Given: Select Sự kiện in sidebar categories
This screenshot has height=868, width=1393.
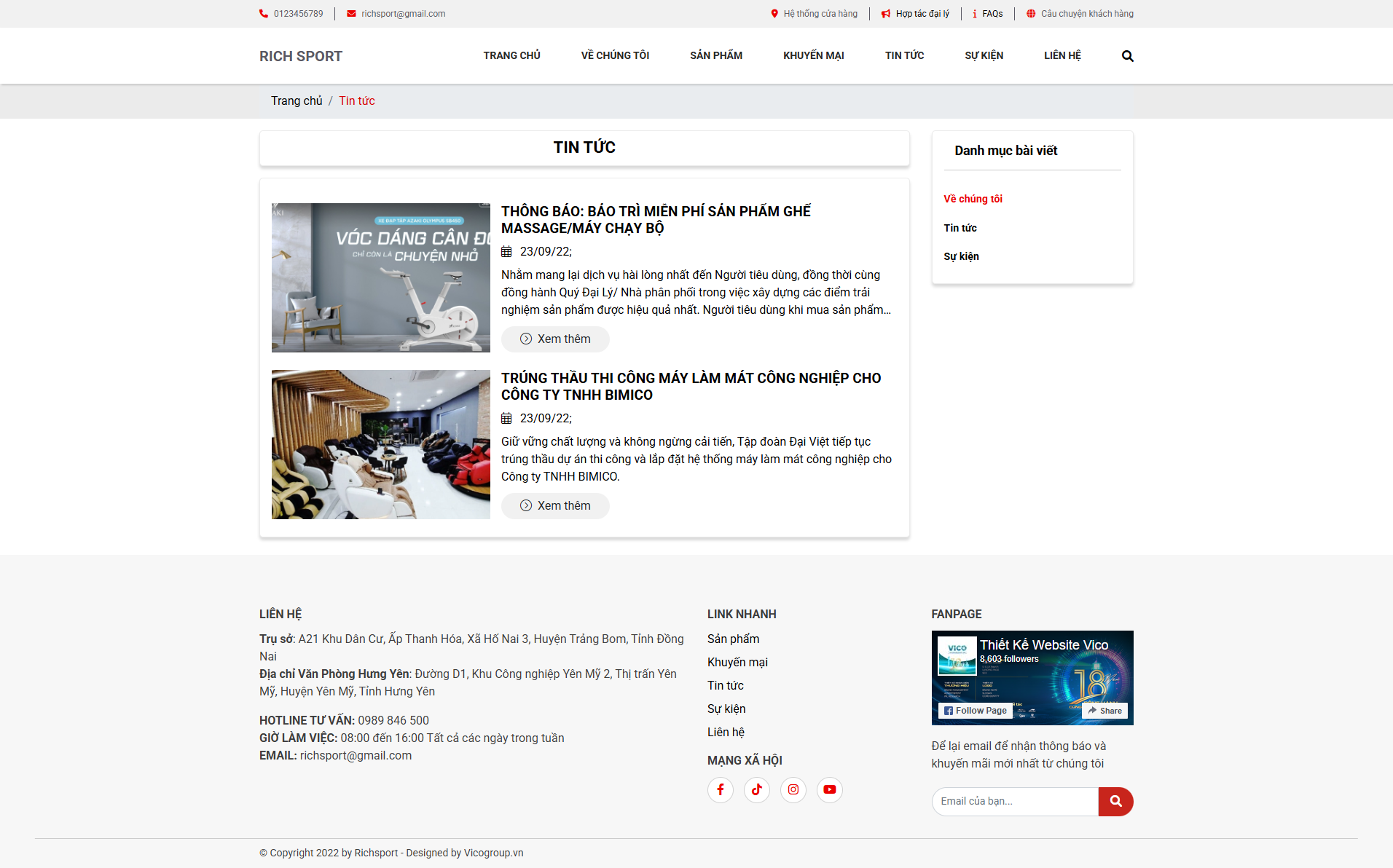Looking at the screenshot, I should (x=961, y=256).
